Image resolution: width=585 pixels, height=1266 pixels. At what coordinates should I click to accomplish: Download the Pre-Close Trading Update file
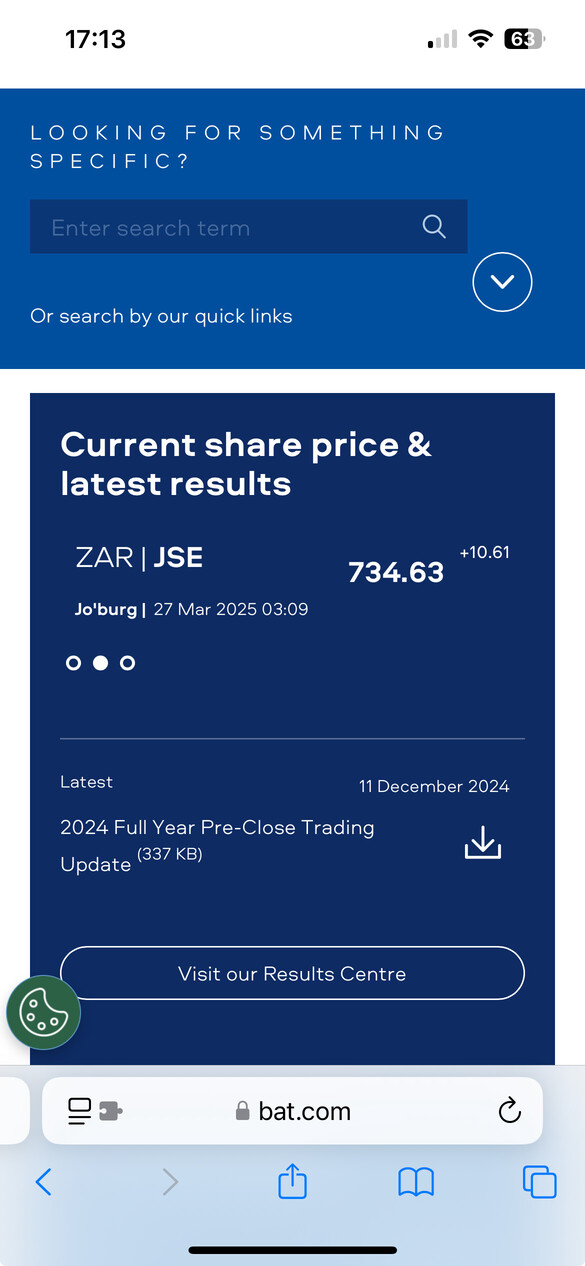pyautogui.click(x=483, y=842)
